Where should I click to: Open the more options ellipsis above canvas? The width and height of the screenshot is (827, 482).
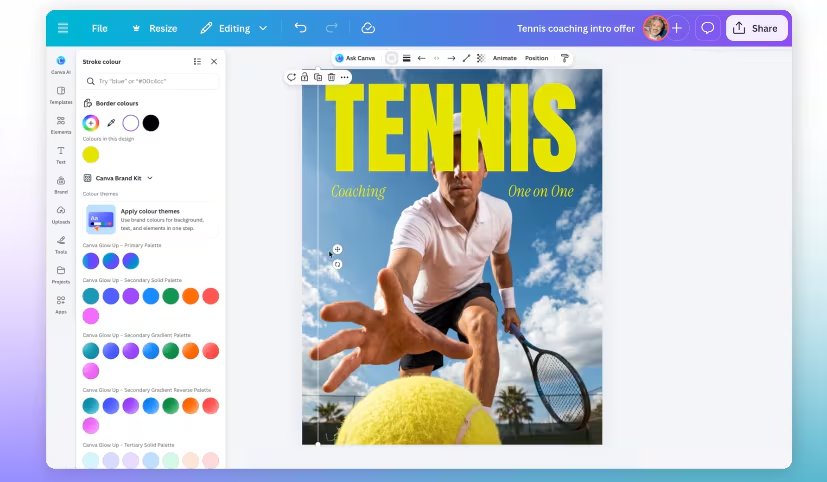[344, 77]
